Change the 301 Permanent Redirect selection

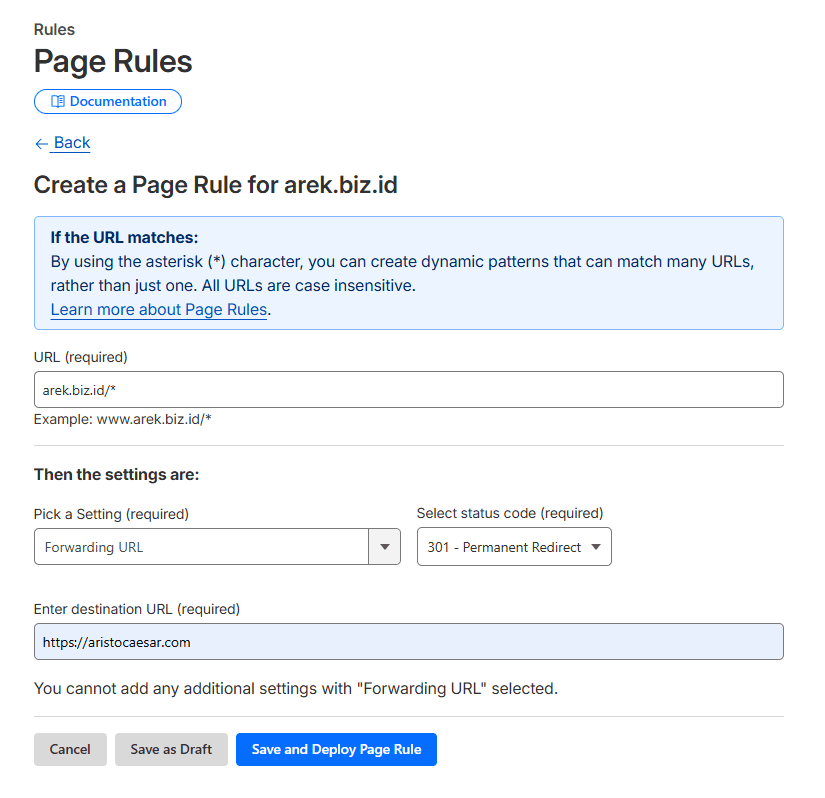coord(514,546)
